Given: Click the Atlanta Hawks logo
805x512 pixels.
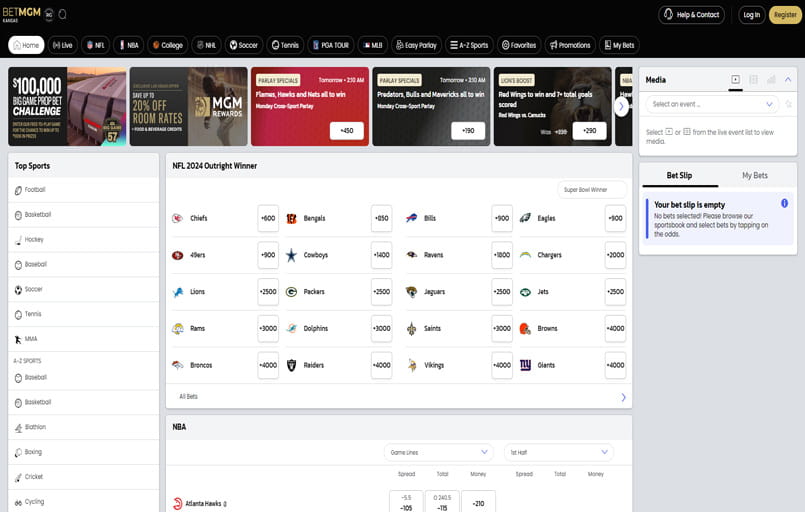Looking at the screenshot, I should [x=178, y=503].
